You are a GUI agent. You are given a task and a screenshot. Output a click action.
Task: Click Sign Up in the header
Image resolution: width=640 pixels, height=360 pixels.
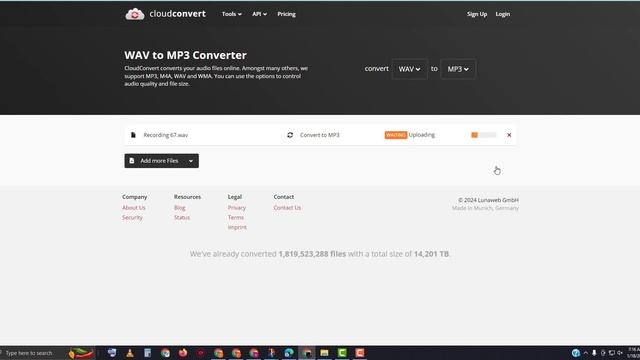477,14
